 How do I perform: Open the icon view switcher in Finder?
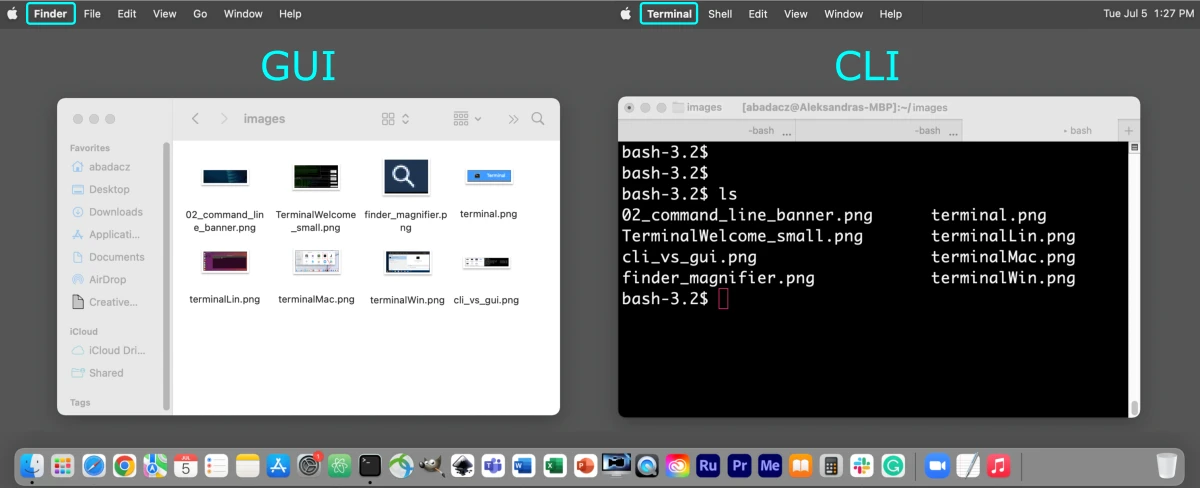coord(396,119)
